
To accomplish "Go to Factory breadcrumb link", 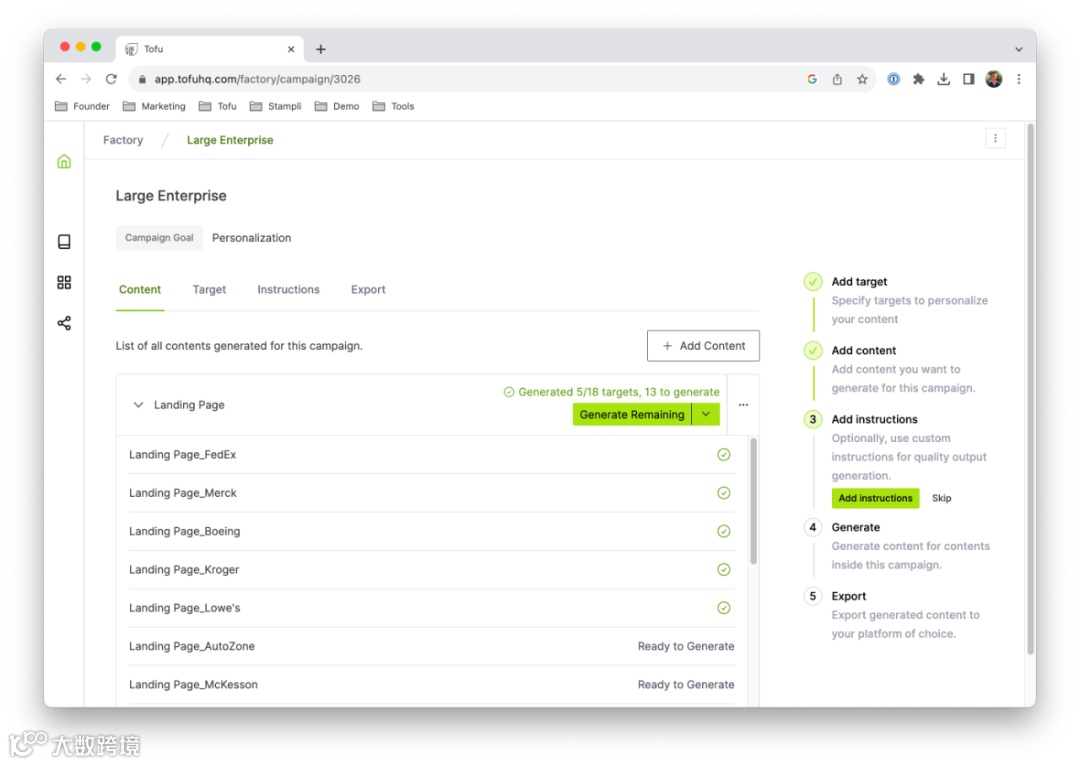I will pos(123,140).
